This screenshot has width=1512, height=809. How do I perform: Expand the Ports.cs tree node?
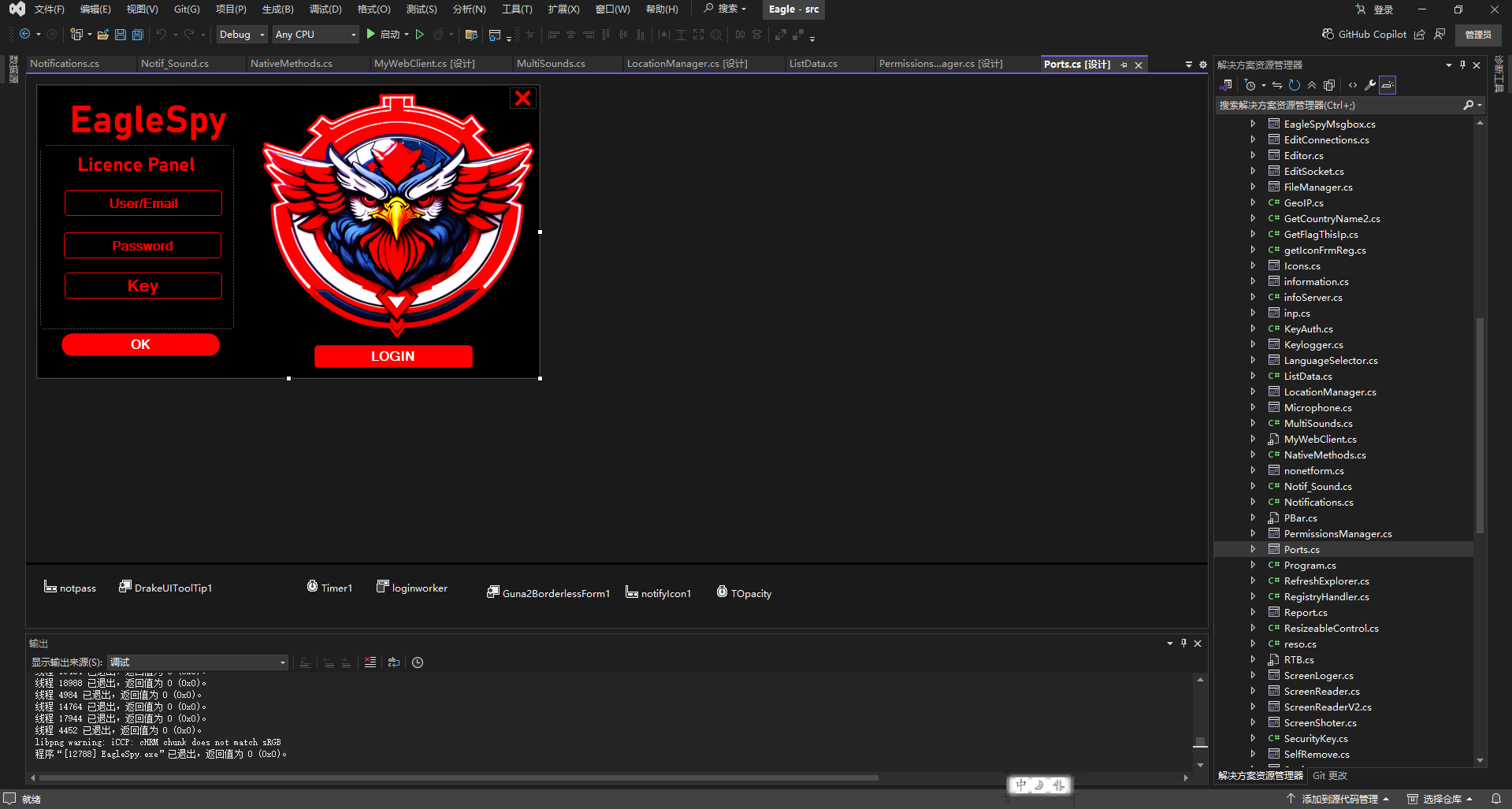click(1253, 549)
